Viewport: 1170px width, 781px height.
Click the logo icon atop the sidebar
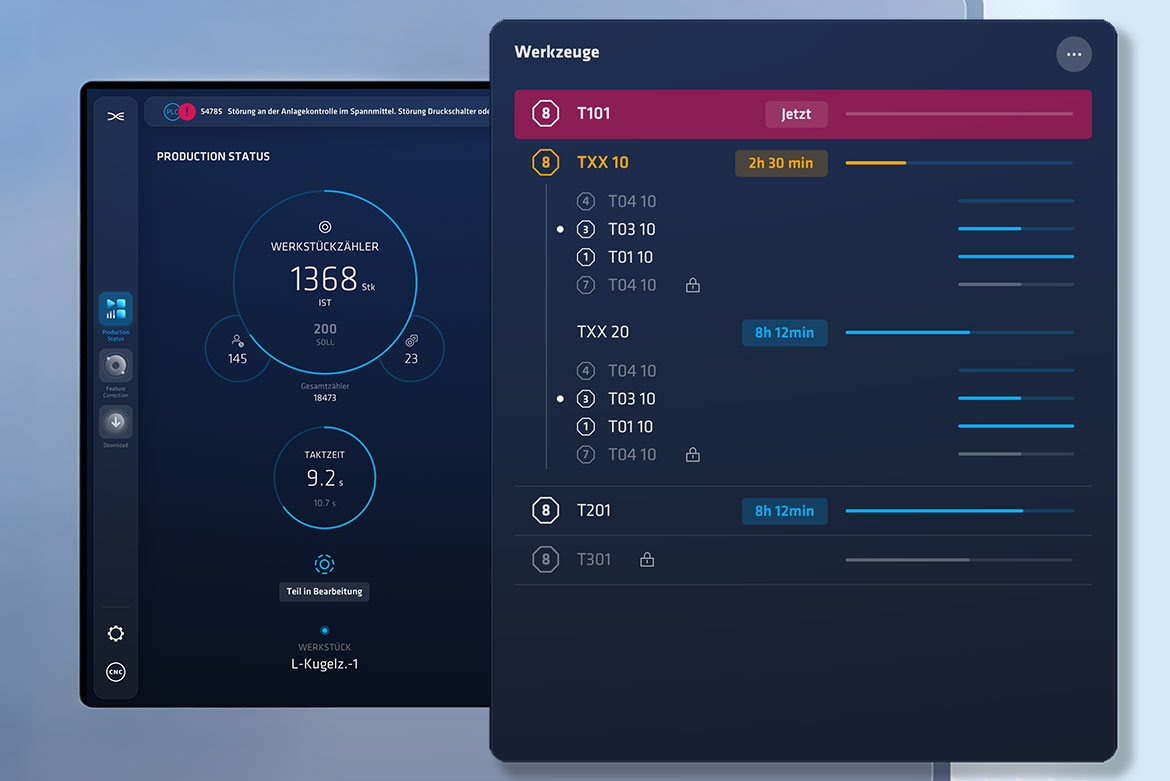pyautogui.click(x=116, y=116)
